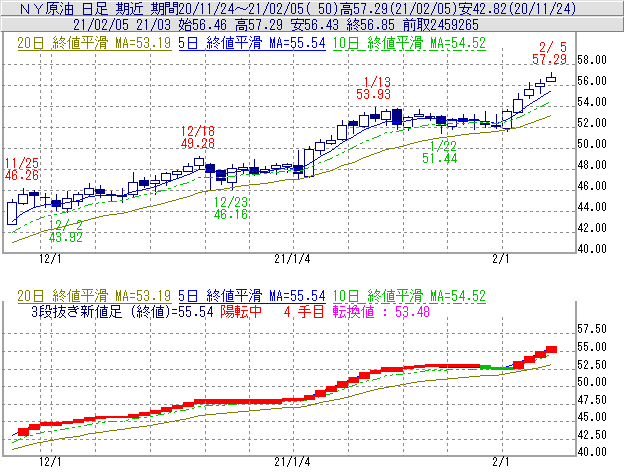Click the 20日 終値平滑 legend in lower chart
The width and height of the screenshot is (624, 473).
[x=94, y=296]
